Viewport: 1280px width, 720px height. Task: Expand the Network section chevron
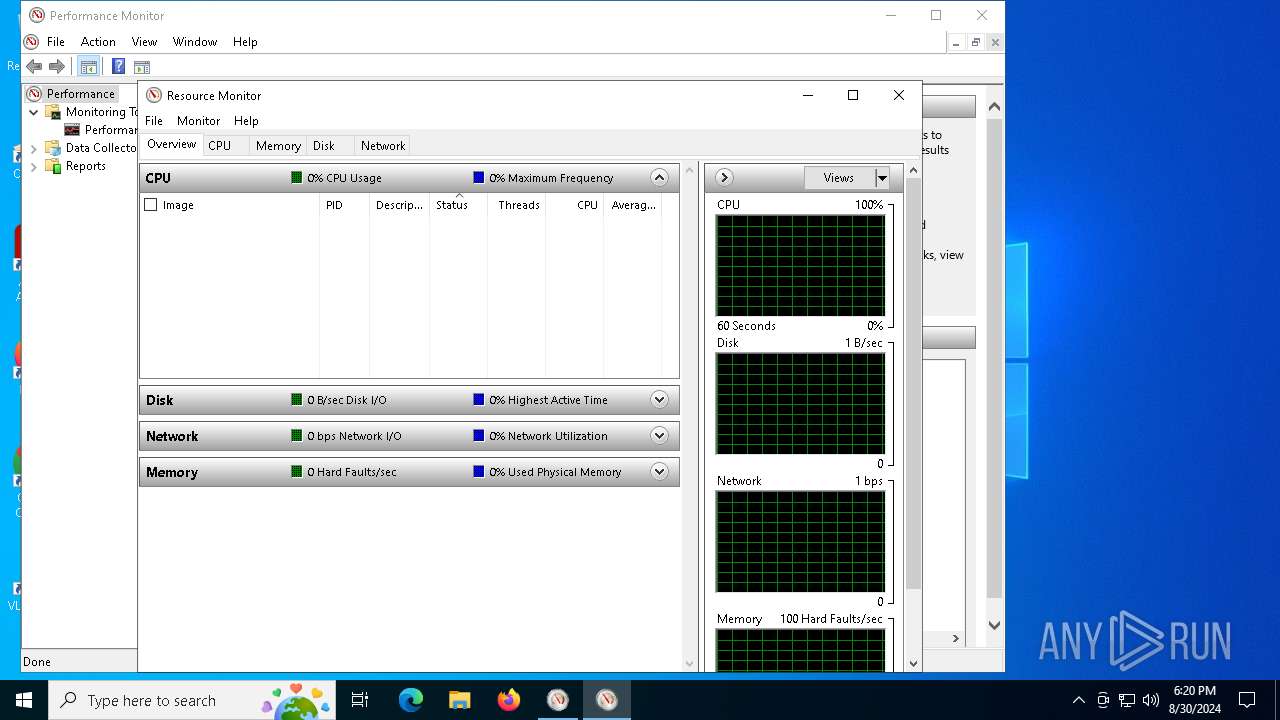[x=659, y=436]
